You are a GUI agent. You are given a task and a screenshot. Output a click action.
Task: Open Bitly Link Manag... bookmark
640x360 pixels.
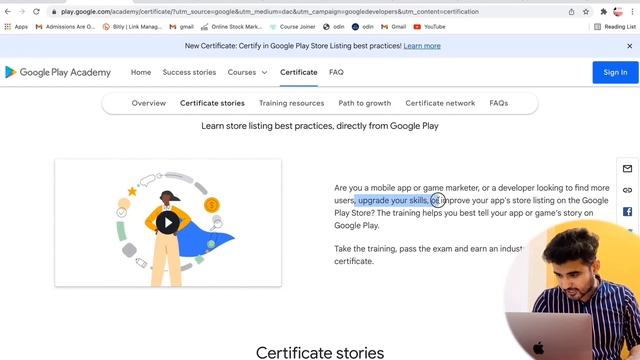click(x=132, y=27)
